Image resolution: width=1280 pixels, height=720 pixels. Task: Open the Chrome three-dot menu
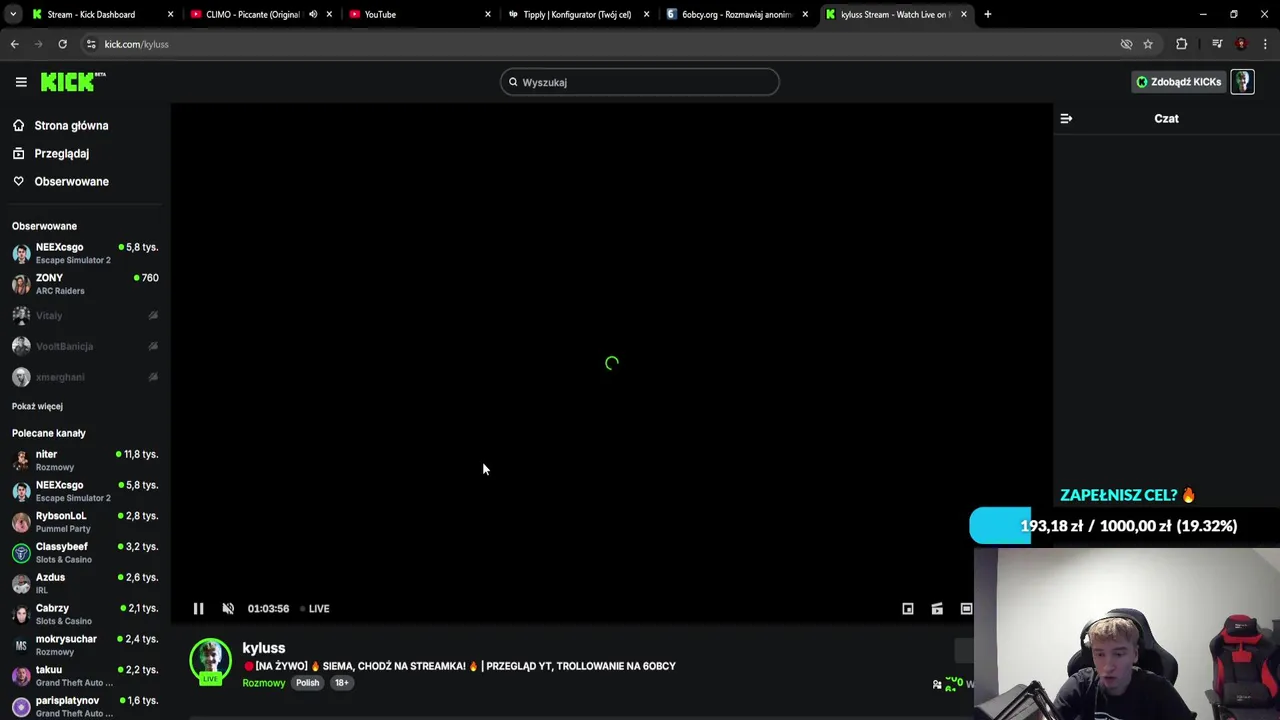coord(1266,44)
